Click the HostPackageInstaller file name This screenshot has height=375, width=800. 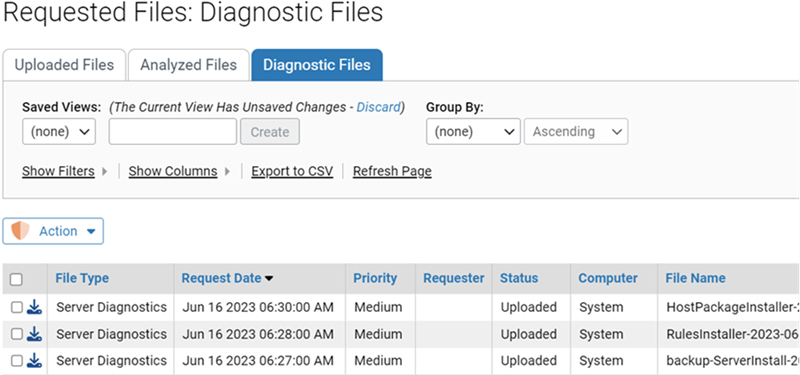coord(732,307)
